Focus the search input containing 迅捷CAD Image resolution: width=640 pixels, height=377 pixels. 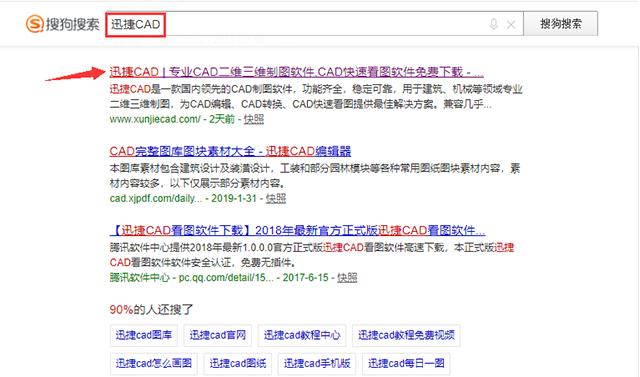click(314, 24)
